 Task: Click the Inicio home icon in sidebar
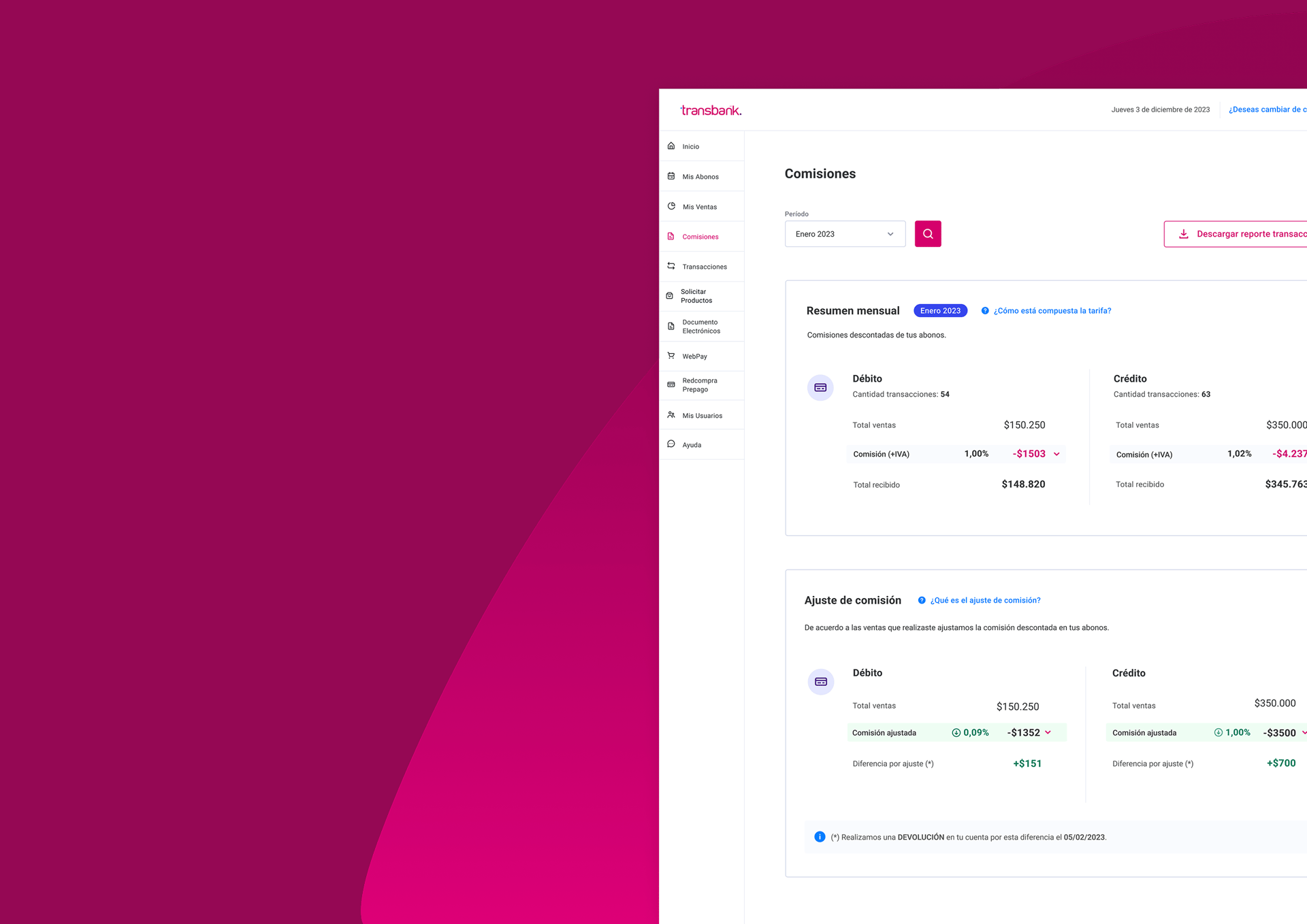click(x=671, y=146)
